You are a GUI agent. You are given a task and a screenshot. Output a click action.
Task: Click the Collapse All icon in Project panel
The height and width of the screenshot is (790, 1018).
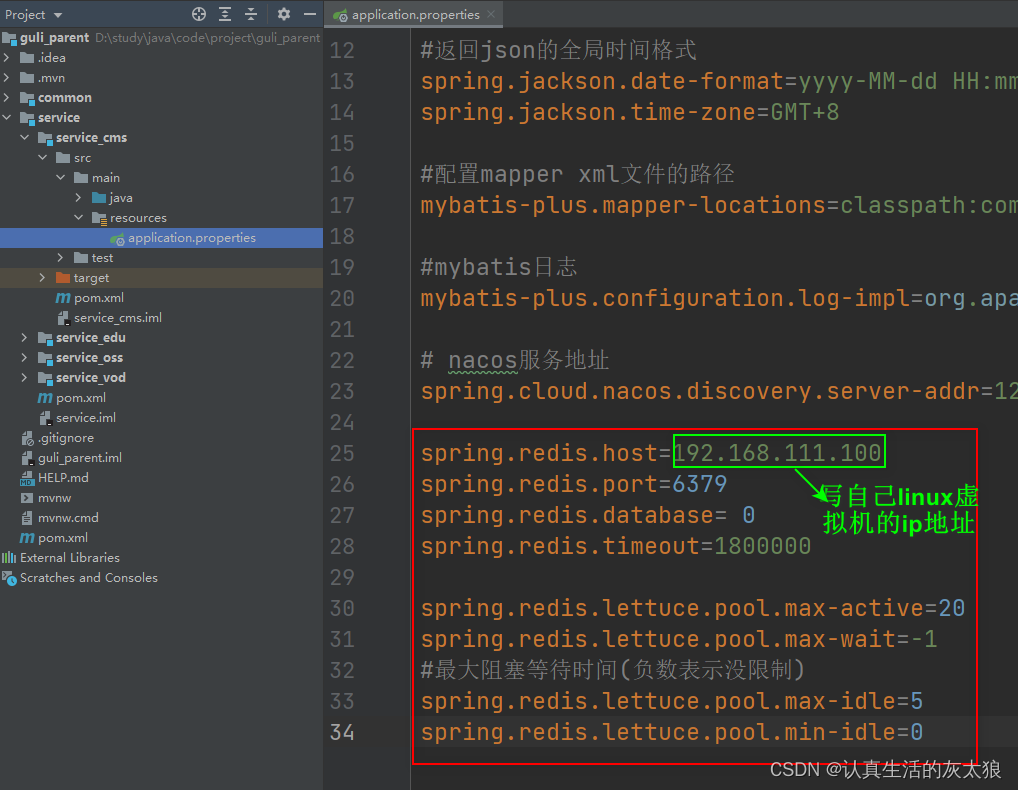[x=251, y=14]
